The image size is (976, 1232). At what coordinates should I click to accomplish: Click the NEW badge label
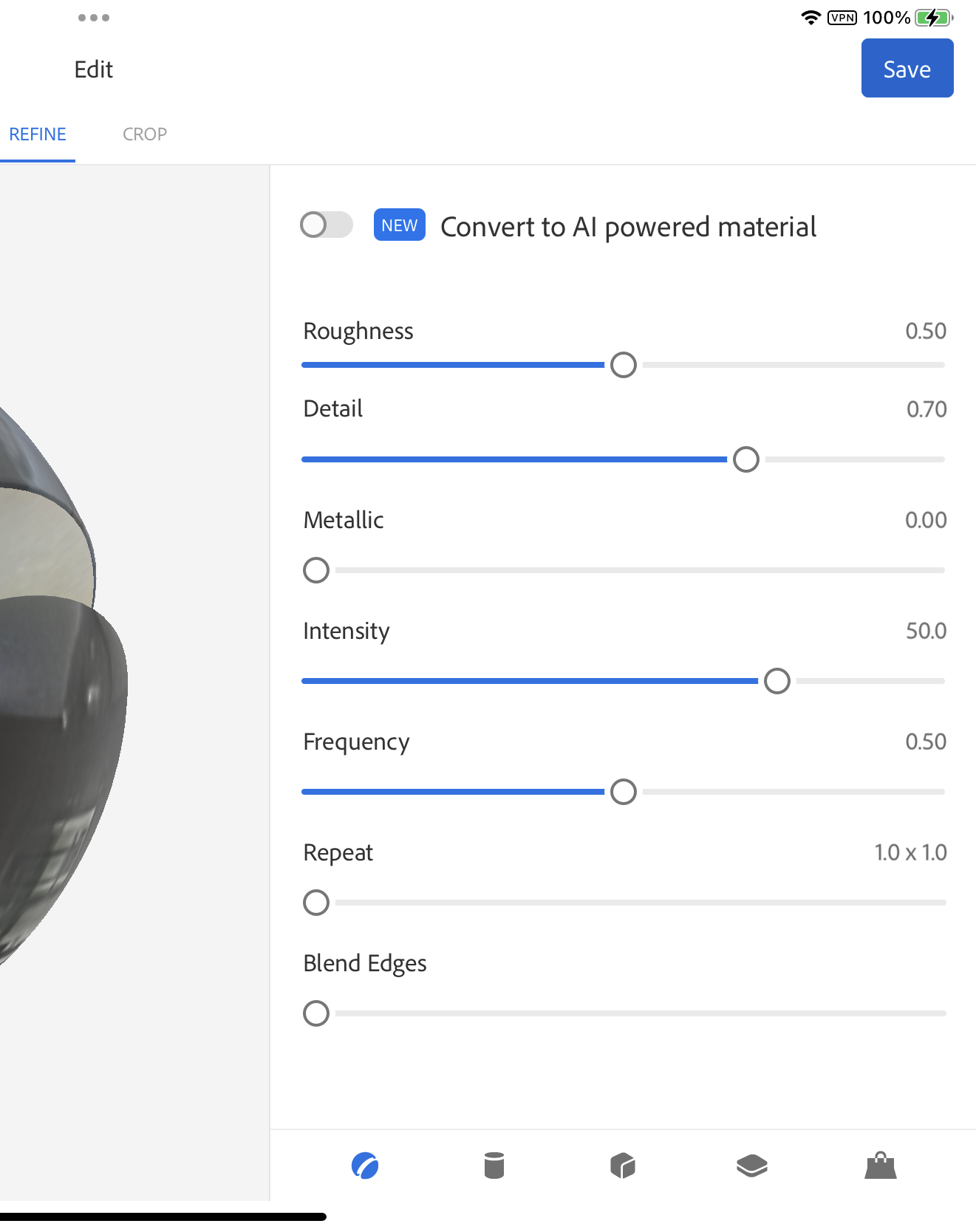(x=399, y=225)
